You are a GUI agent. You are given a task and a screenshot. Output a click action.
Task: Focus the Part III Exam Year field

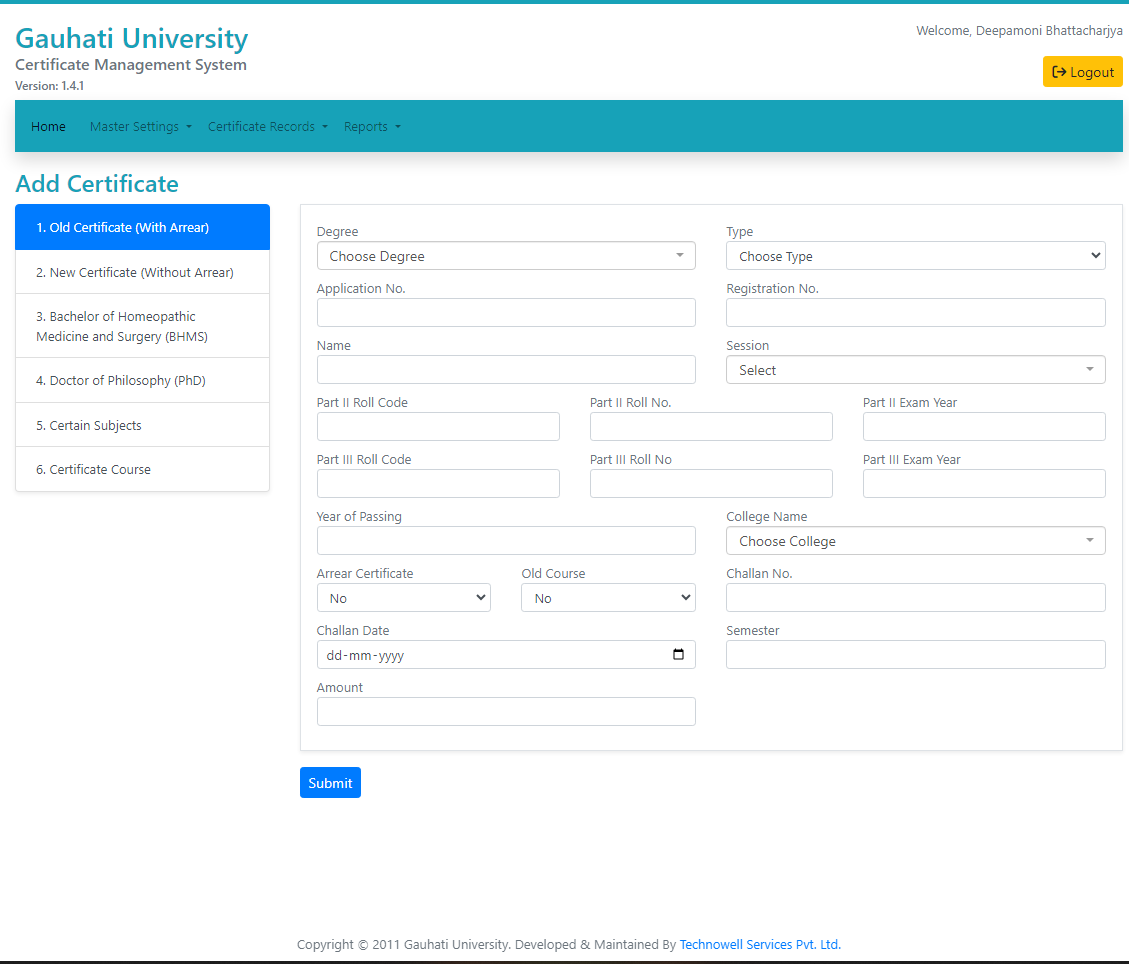(x=984, y=484)
